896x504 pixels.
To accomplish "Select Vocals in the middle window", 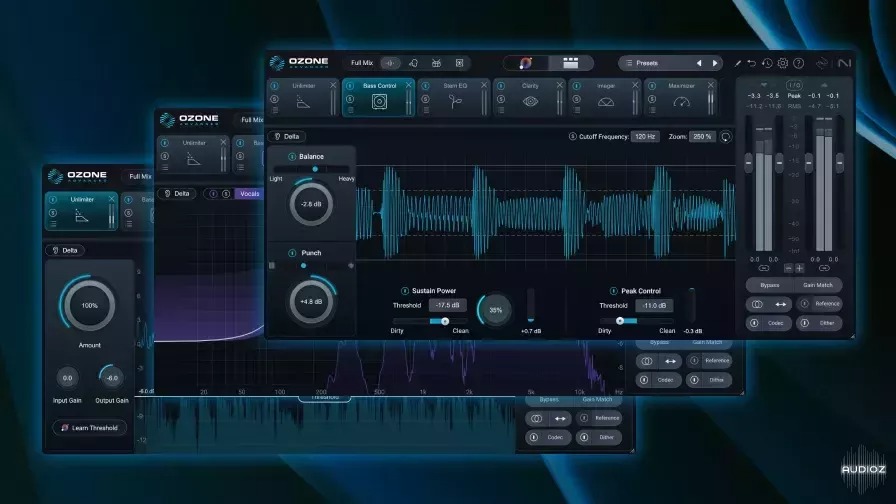I will 249,194.
